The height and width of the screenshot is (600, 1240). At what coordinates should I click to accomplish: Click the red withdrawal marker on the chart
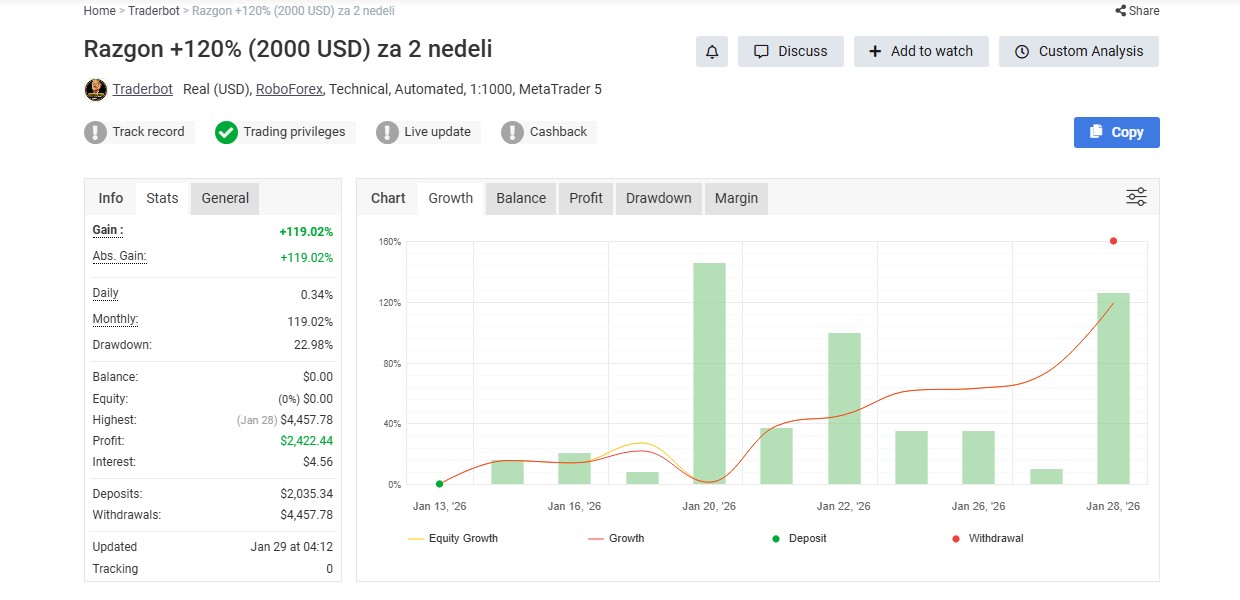coord(1113,241)
